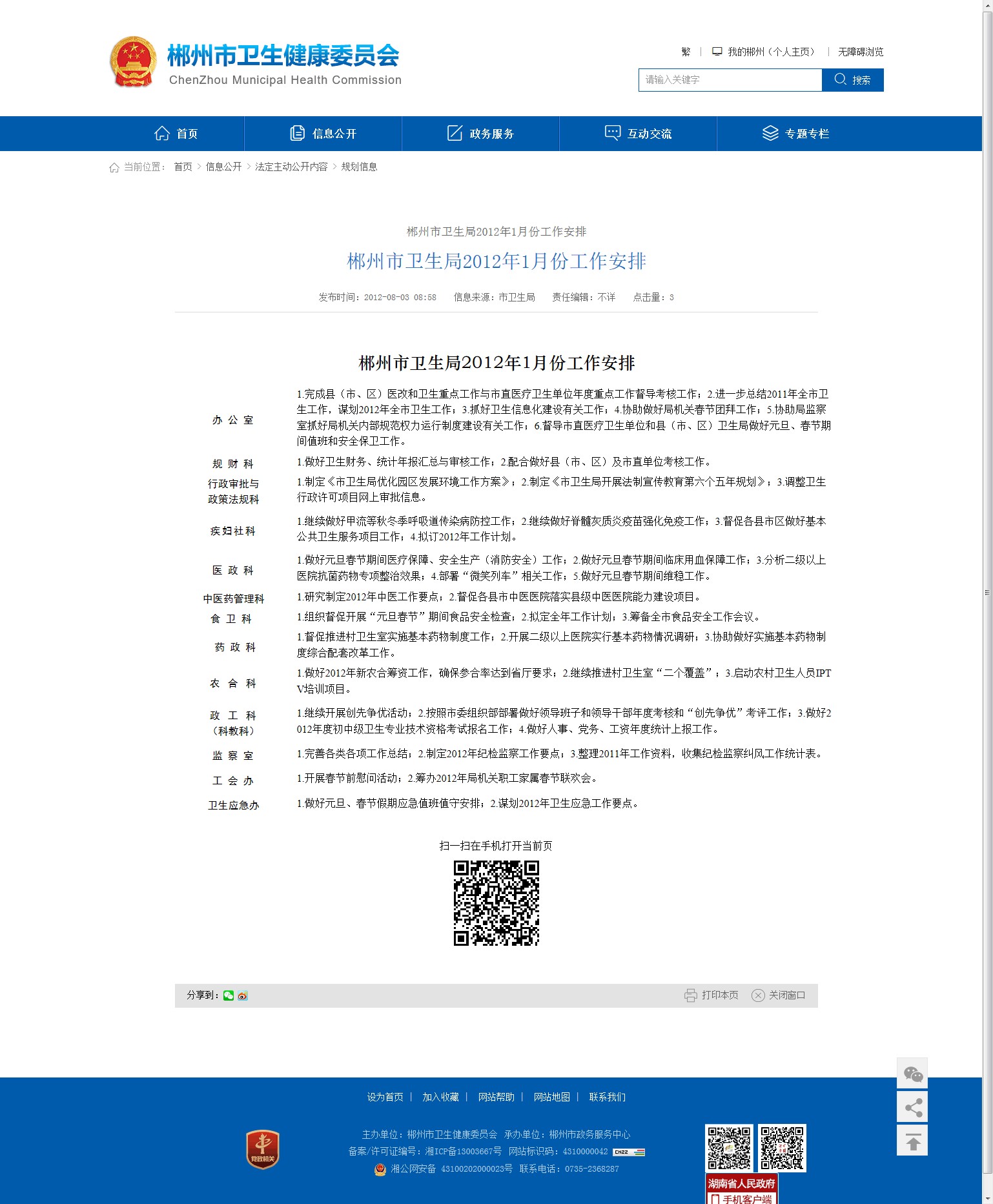The width and height of the screenshot is (993, 1204).
Task: Click the 党政机关 badge icon
Action: click(263, 1149)
